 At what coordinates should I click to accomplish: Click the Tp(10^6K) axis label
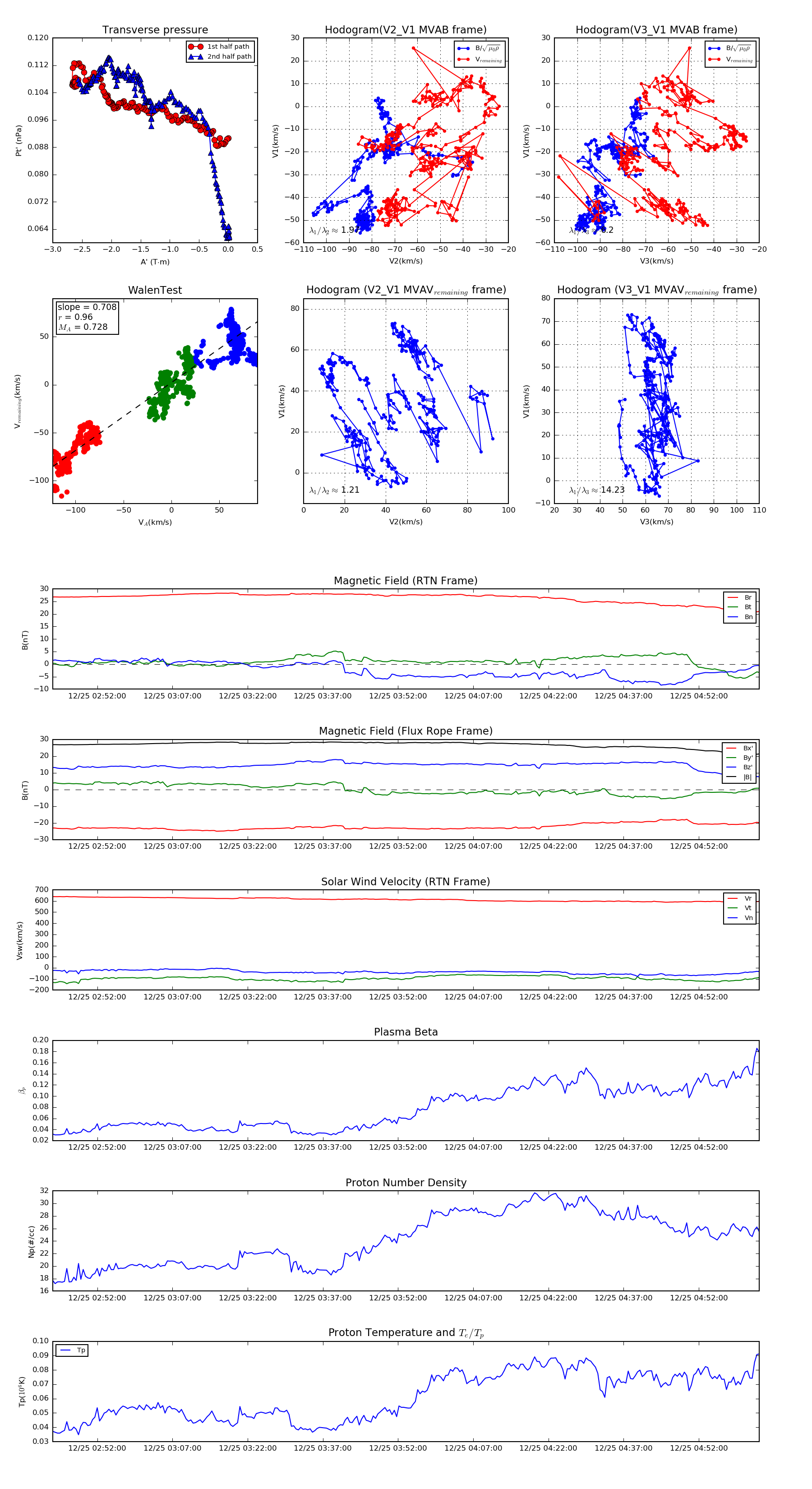tap(22, 1392)
